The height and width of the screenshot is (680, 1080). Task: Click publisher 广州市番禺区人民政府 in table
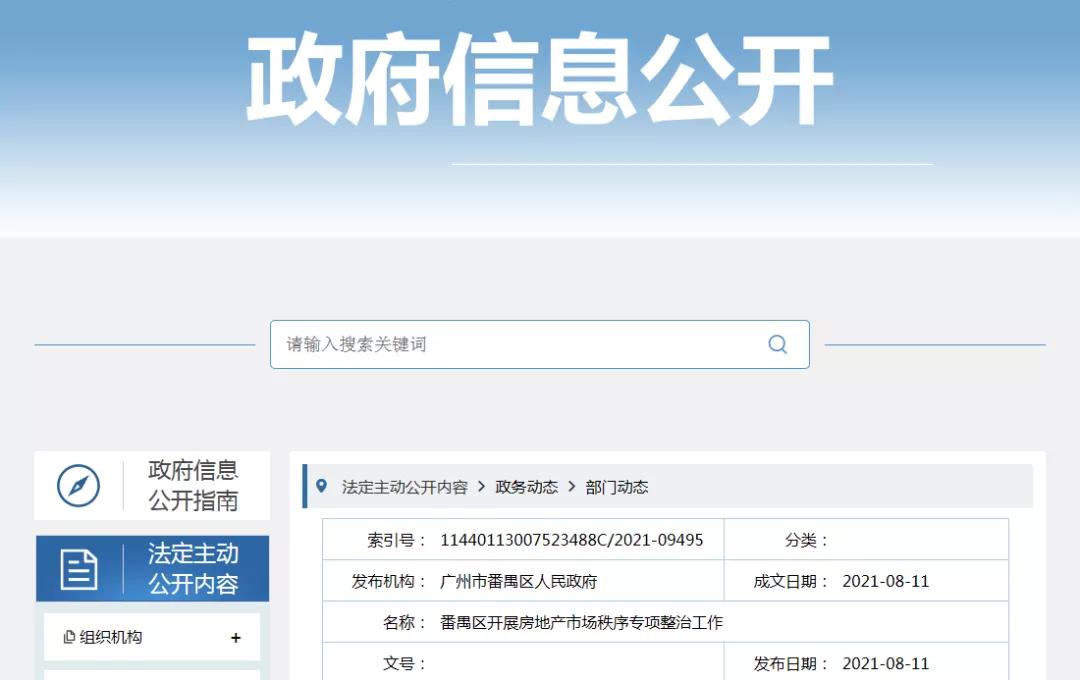pyautogui.click(x=518, y=581)
